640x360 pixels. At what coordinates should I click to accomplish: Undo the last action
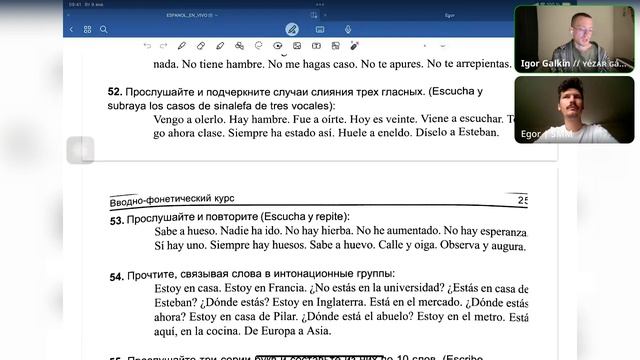147,46
